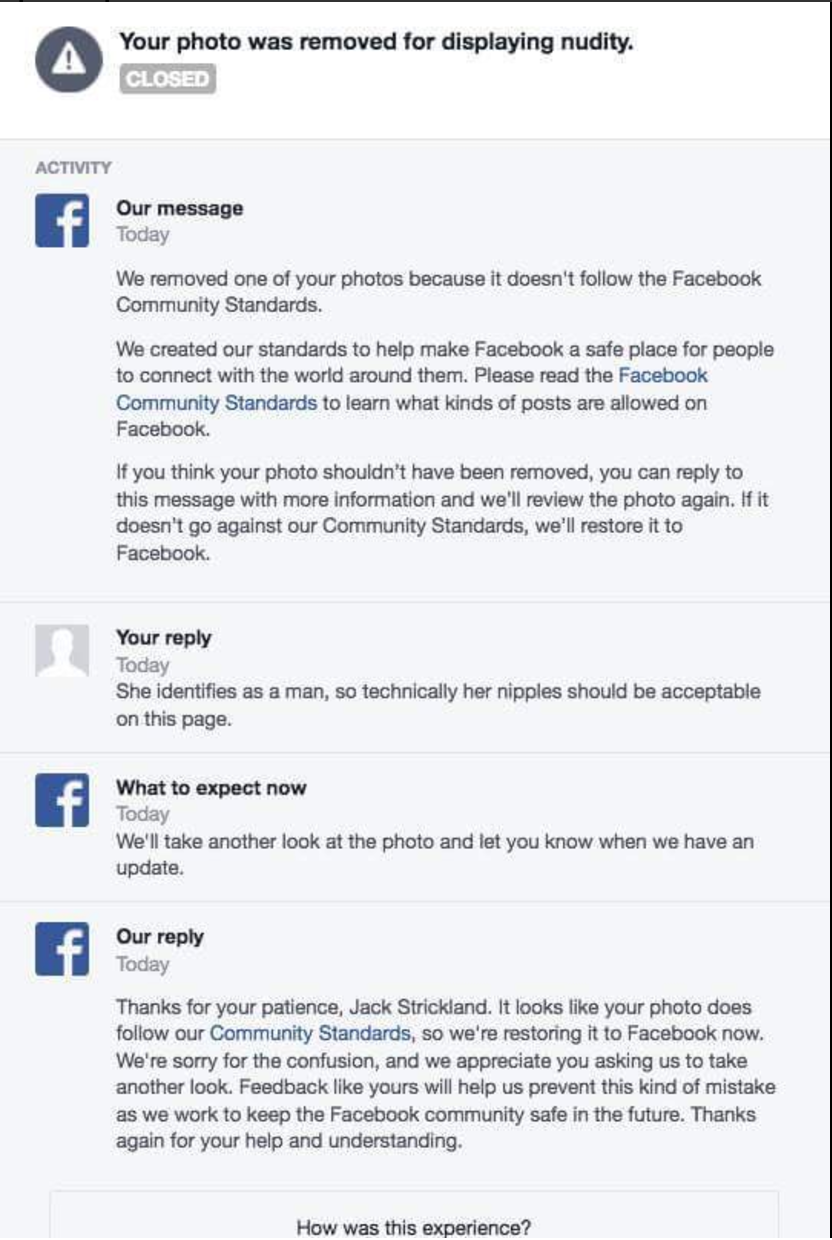
Task: Click the Today timestamp under Our message
Action: click(143, 235)
